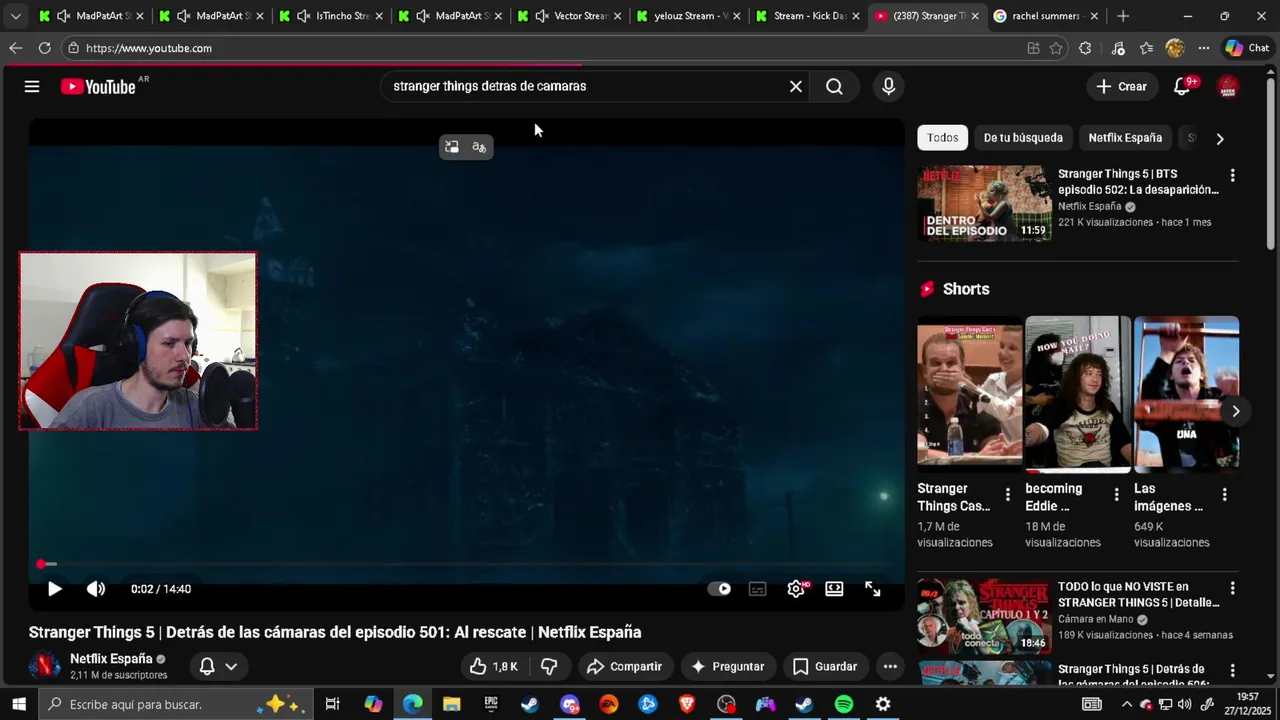Show more filter chips with arrow
The width and height of the screenshot is (1280, 720).
[x=1220, y=139]
